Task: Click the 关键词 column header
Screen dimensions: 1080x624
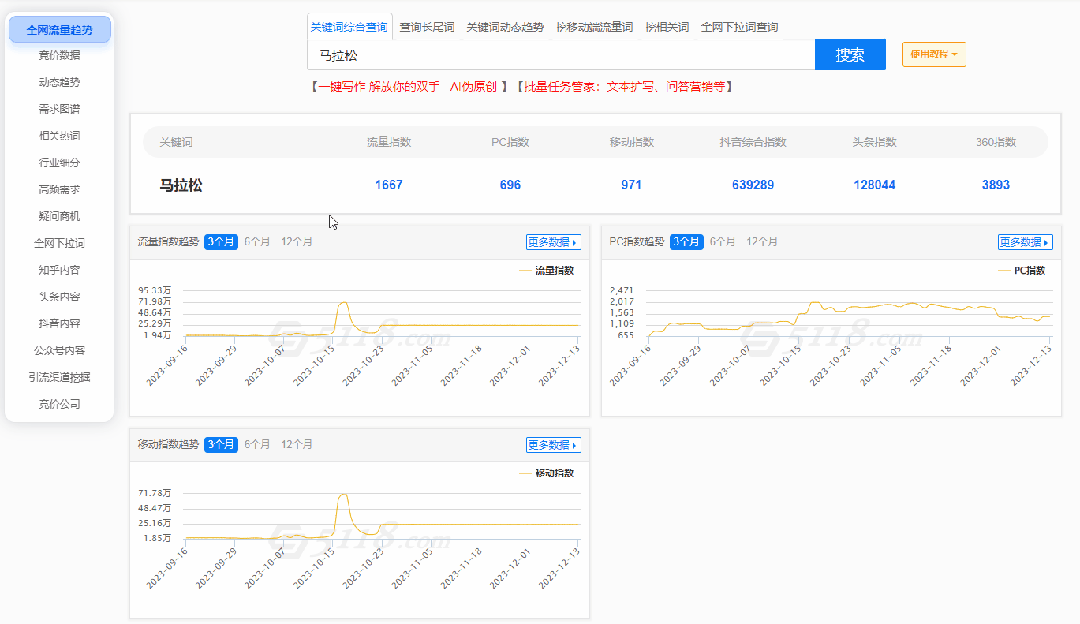Action: 176,143
